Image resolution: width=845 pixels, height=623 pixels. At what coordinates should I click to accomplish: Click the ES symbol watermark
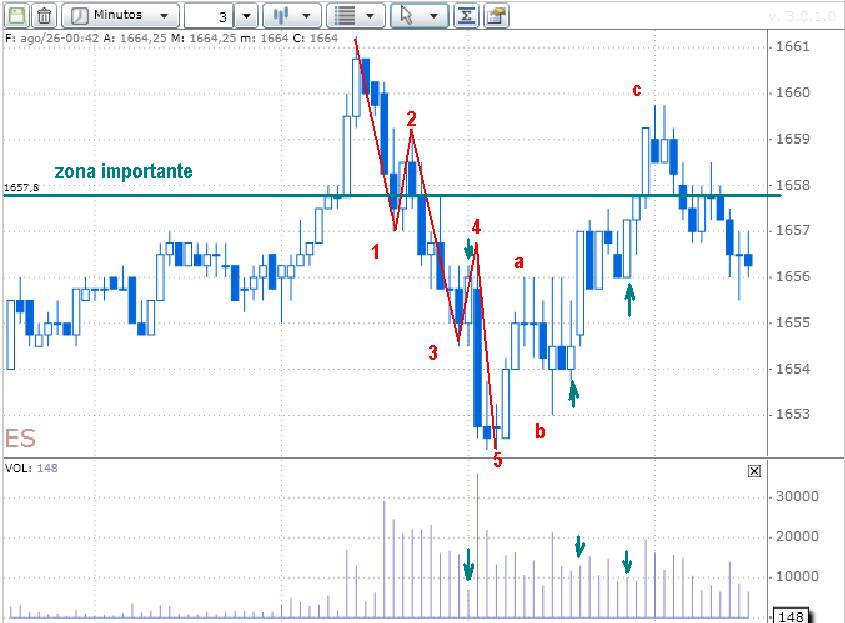click(x=21, y=439)
